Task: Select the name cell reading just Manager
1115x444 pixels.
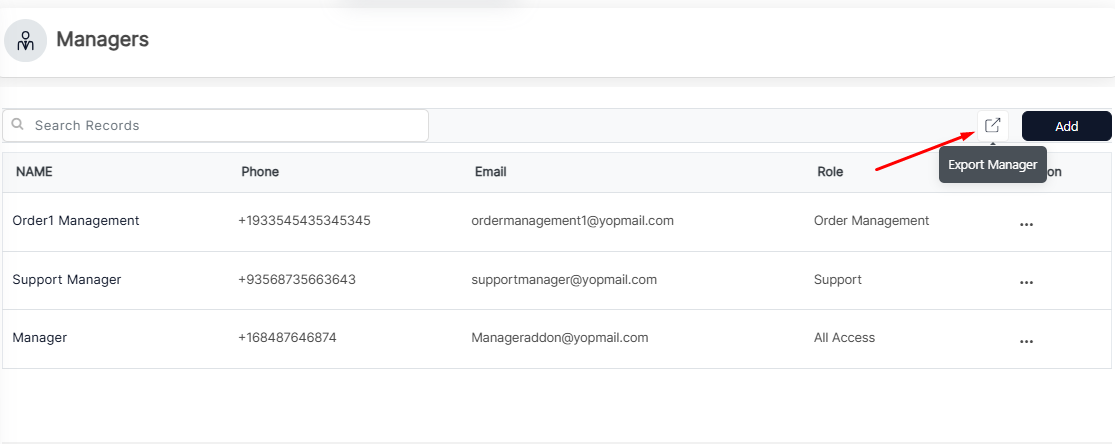Action: click(40, 338)
